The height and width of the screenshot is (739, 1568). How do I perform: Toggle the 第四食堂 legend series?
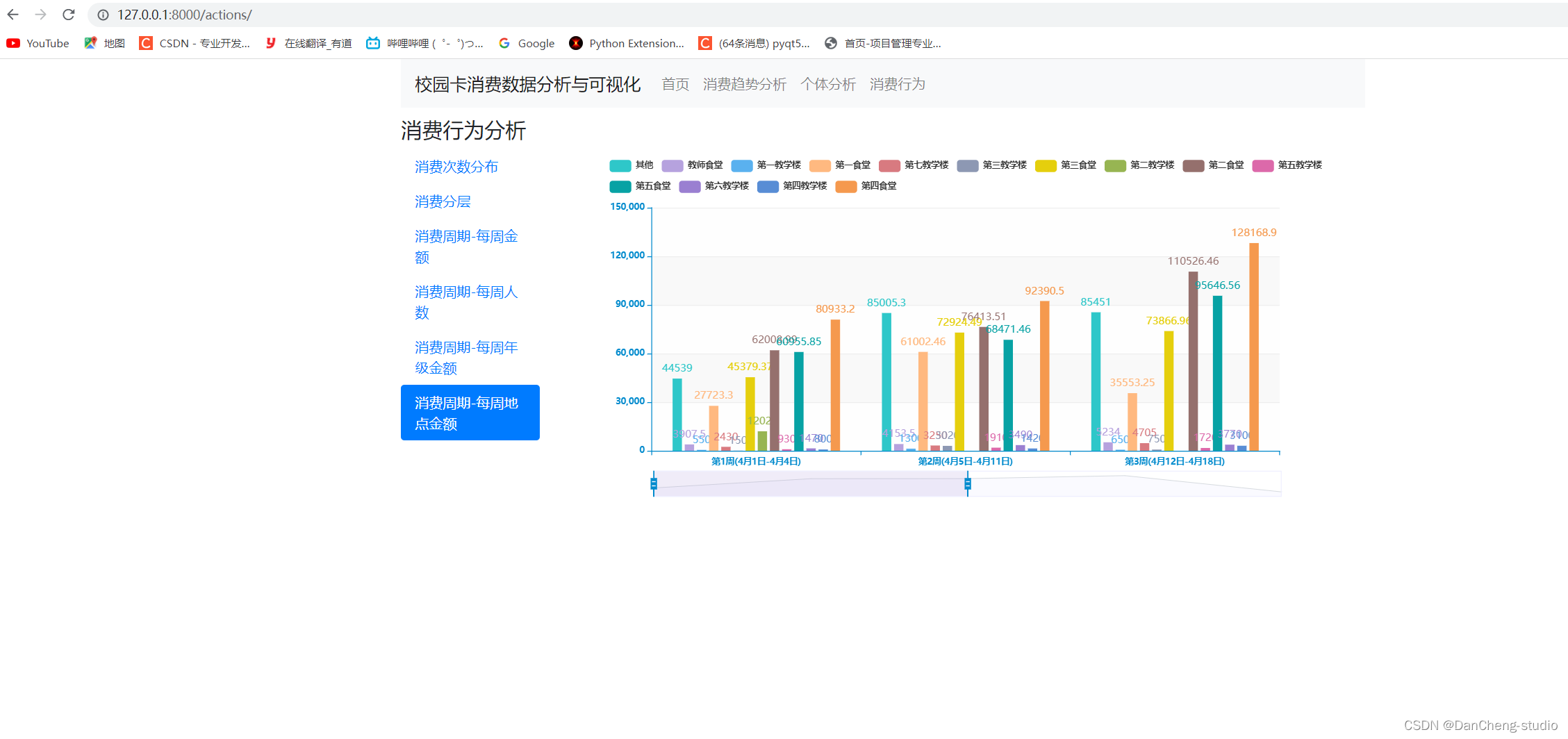(x=866, y=186)
